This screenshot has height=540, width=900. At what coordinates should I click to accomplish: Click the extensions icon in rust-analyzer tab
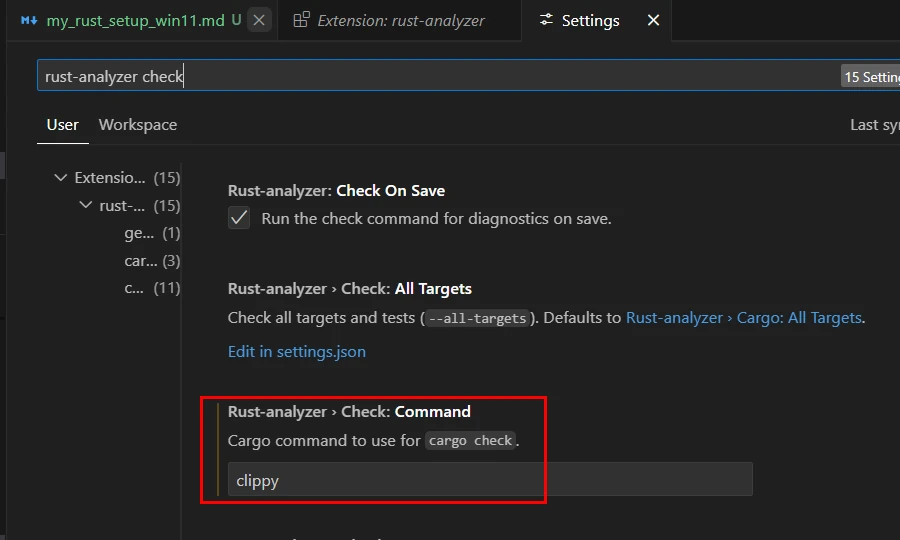coord(301,20)
